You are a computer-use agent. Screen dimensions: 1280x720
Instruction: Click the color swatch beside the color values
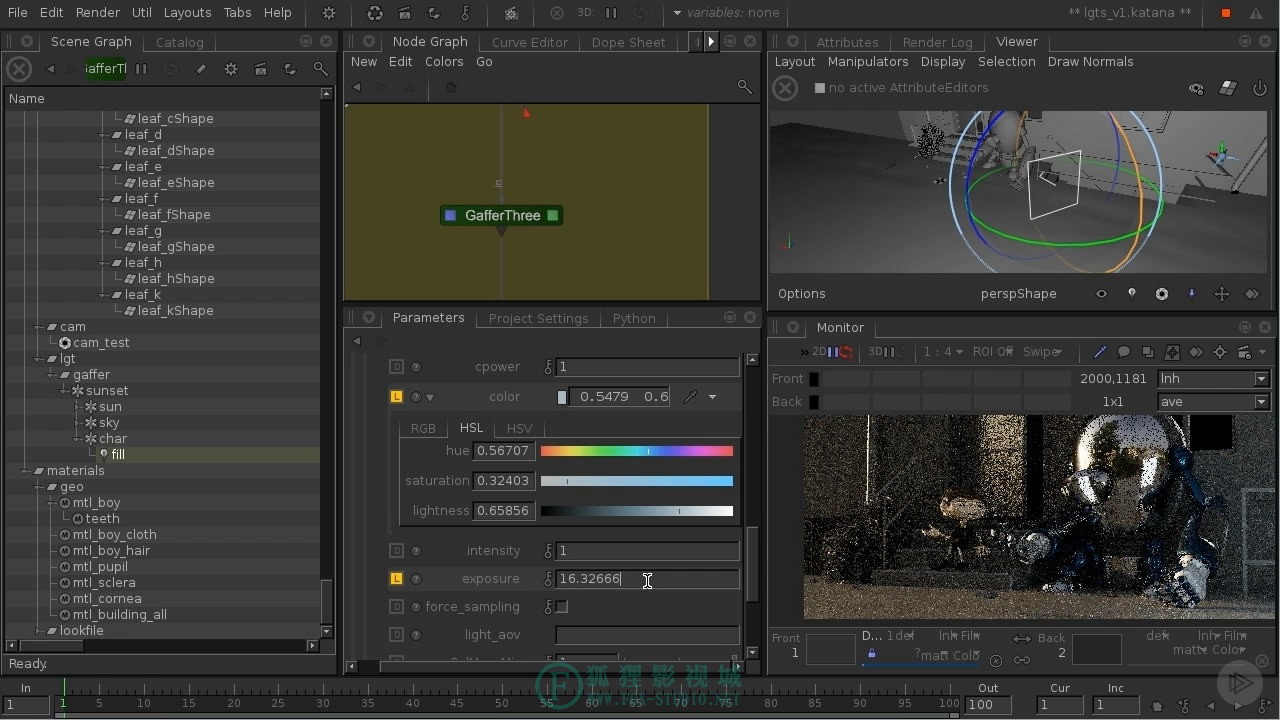pos(562,397)
